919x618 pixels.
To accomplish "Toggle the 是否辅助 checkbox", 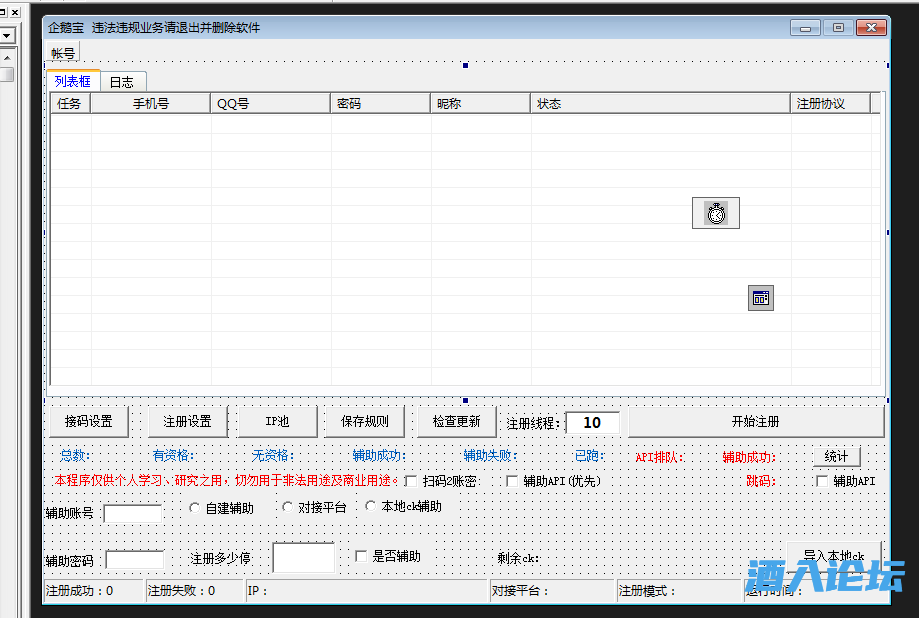I will (x=362, y=556).
